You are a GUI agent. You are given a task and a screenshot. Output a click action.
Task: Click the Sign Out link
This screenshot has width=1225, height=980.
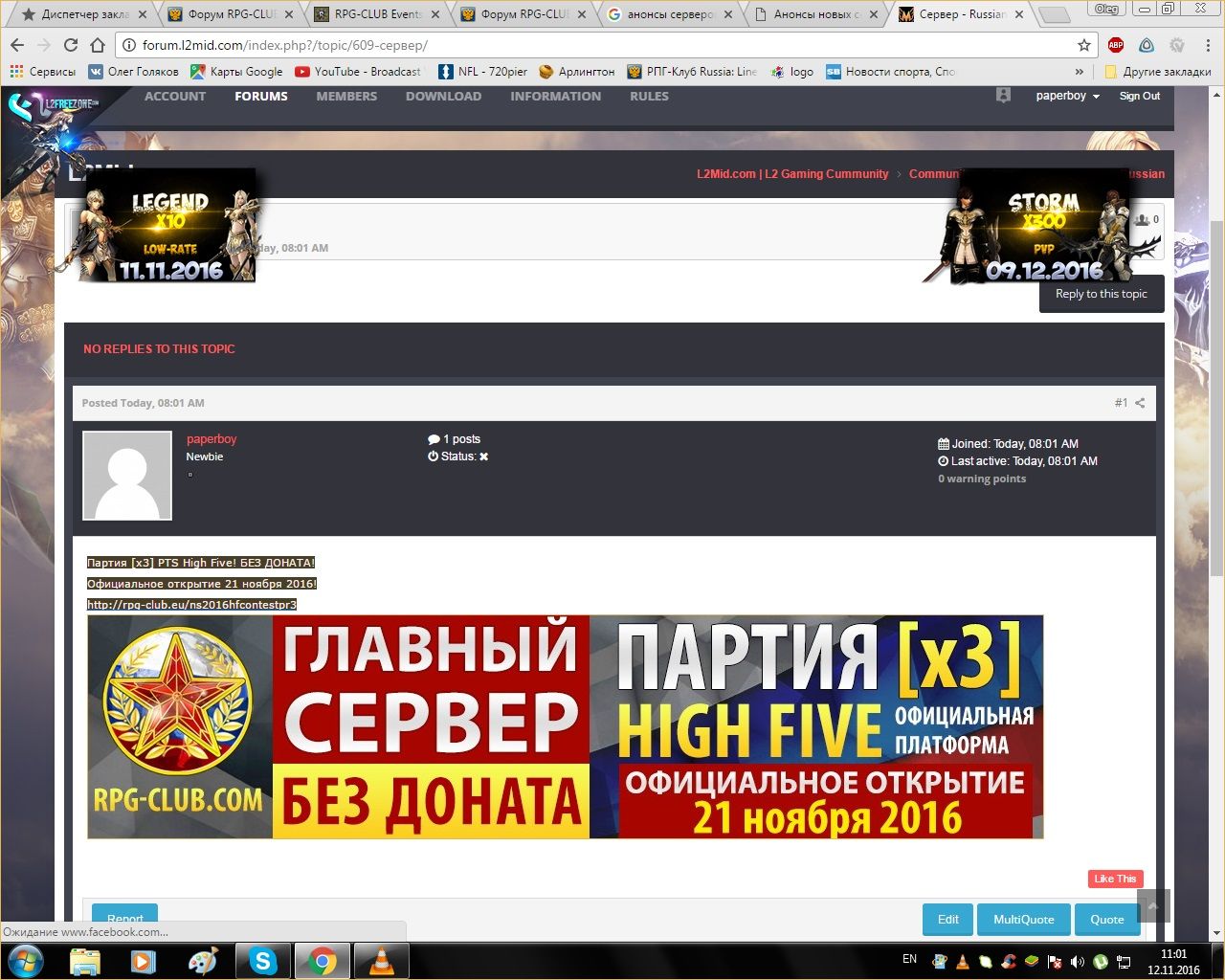pyautogui.click(x=1139, y=96)
